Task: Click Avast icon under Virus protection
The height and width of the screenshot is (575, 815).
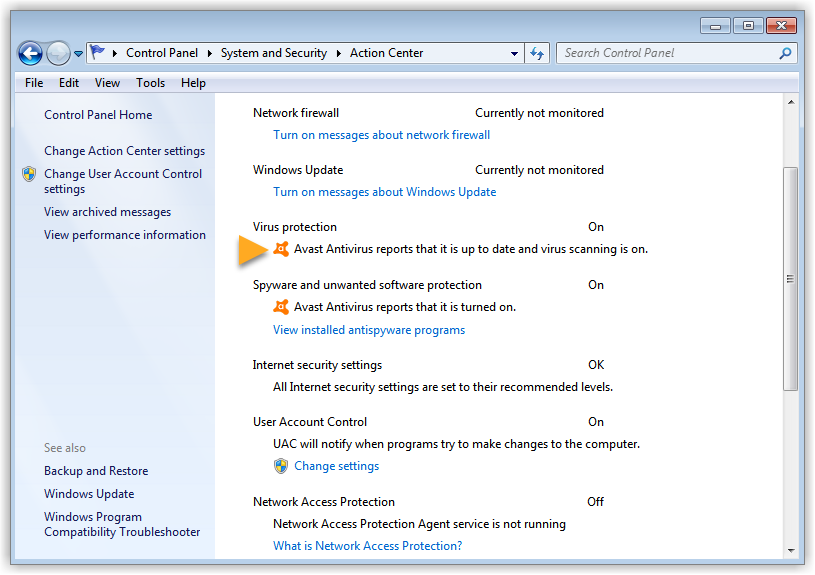Action: pos(281,249)
